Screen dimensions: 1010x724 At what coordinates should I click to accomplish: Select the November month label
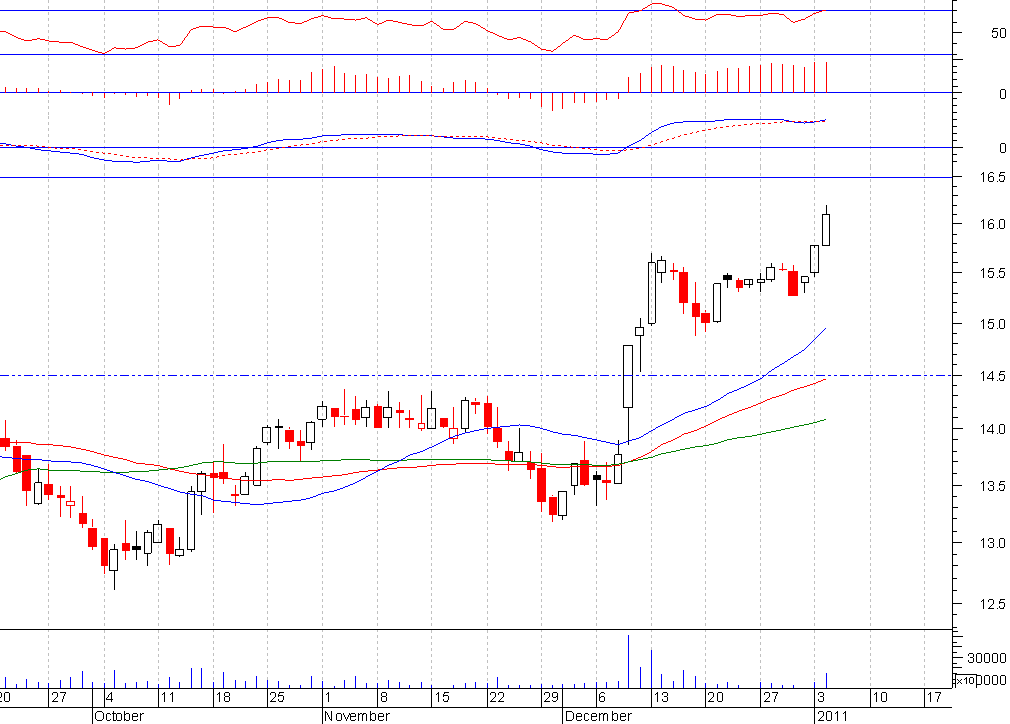point(357,716)
